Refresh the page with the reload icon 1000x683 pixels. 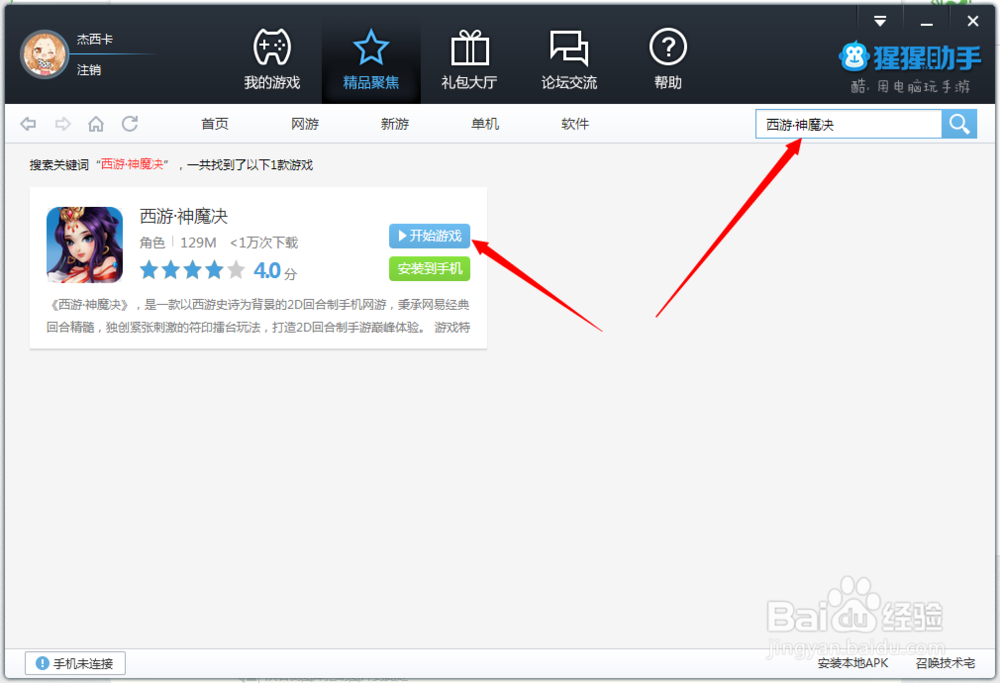coord(130,124)
